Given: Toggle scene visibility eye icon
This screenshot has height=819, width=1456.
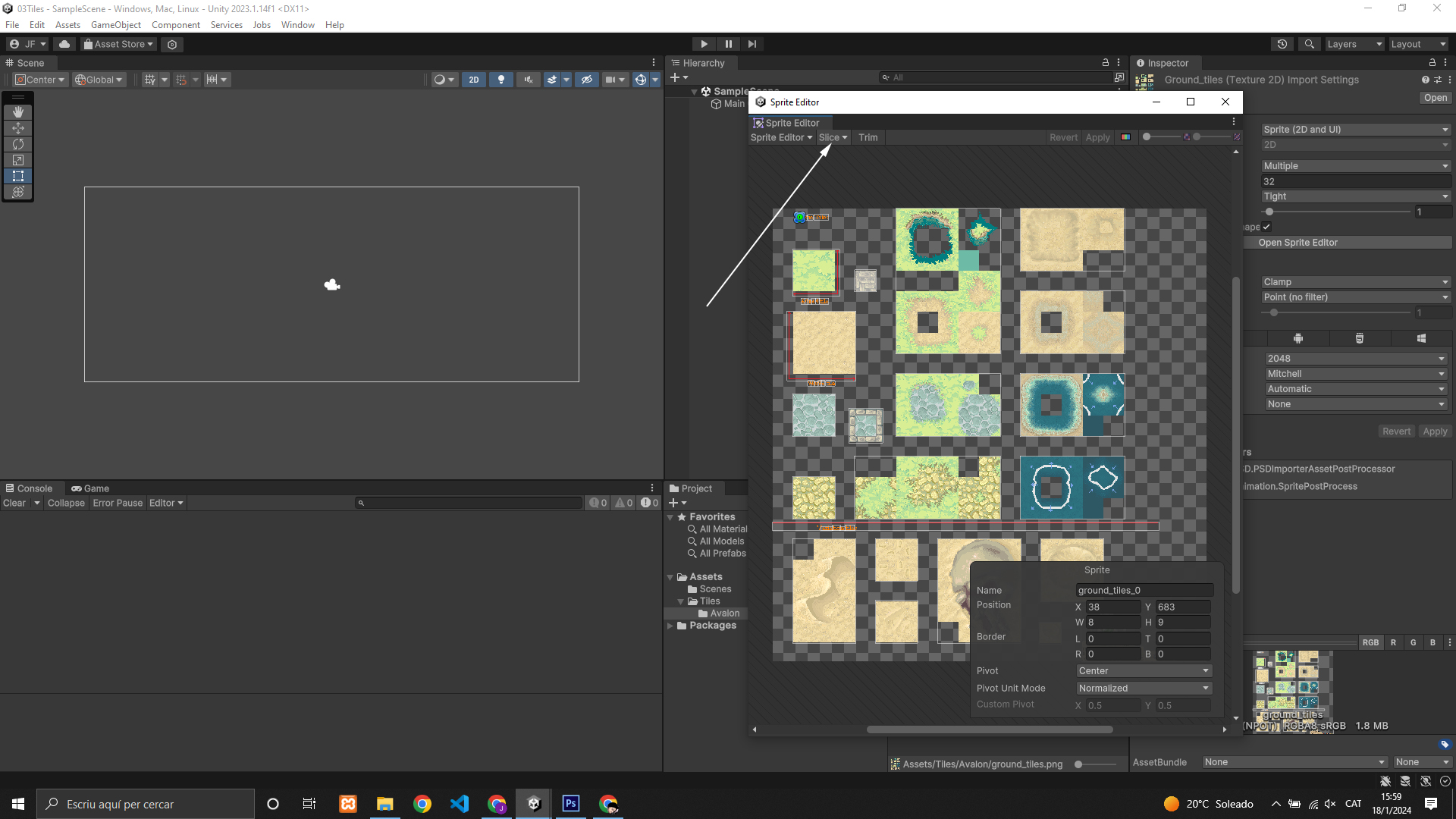Looking at the screenshot, I should point(586,80).
